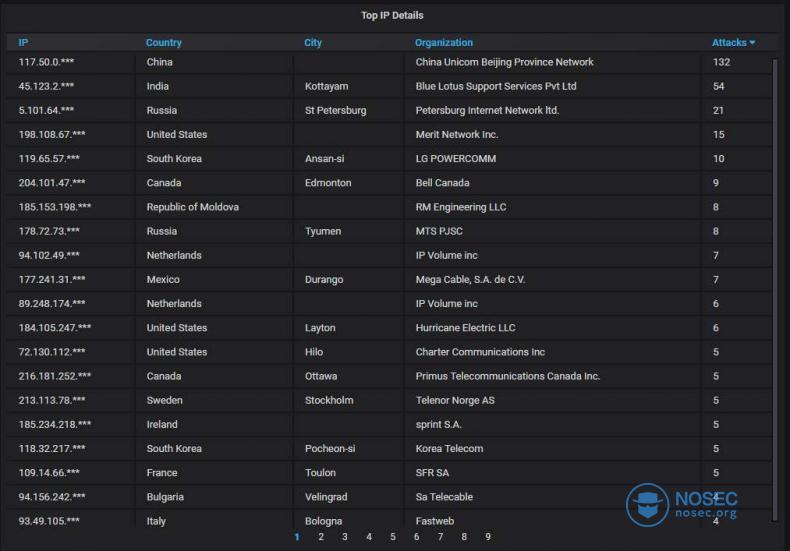Screen dimensions: 790x551
Task: Sort by the Country column header
Action: click(x=164, y=43)
